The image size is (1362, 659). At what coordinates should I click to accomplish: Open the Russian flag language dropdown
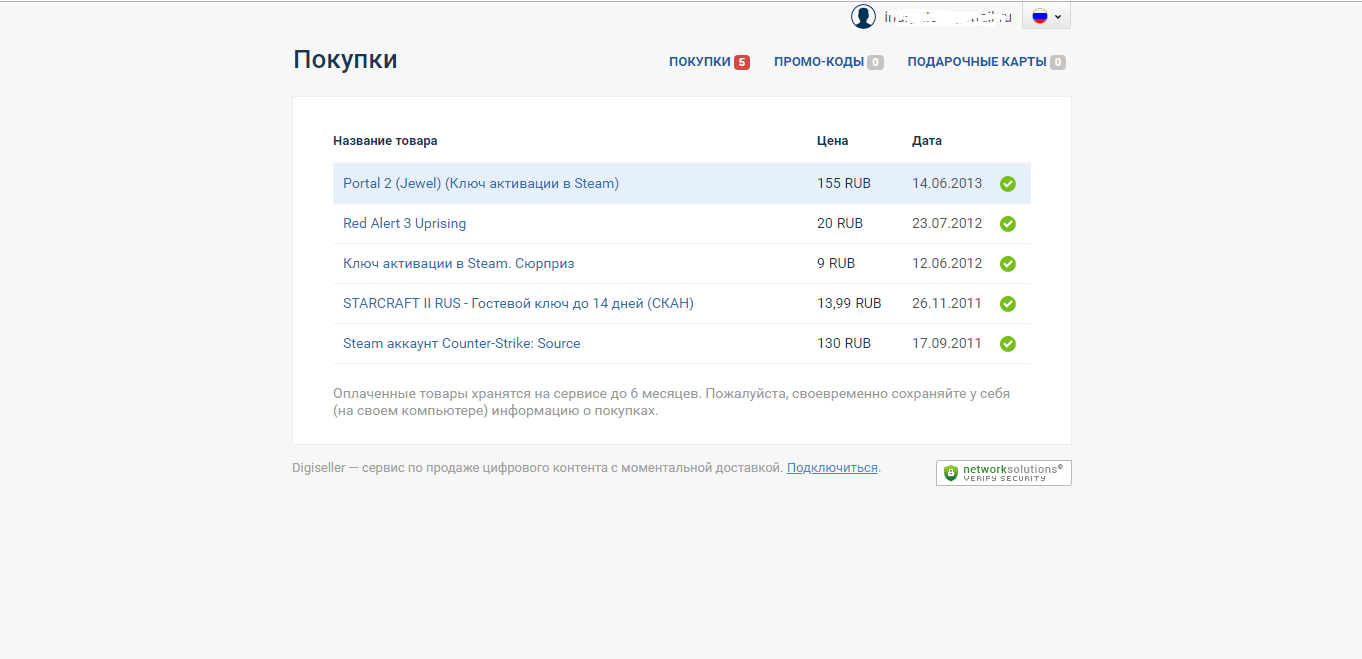tap(1046, 16)
